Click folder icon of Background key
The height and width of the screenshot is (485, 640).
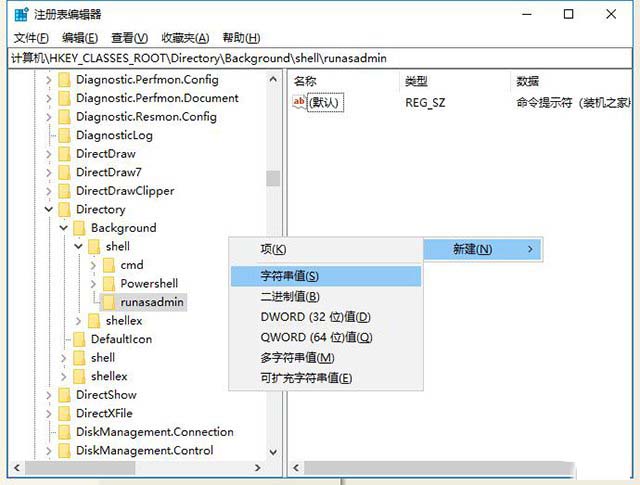click(79, 228)
